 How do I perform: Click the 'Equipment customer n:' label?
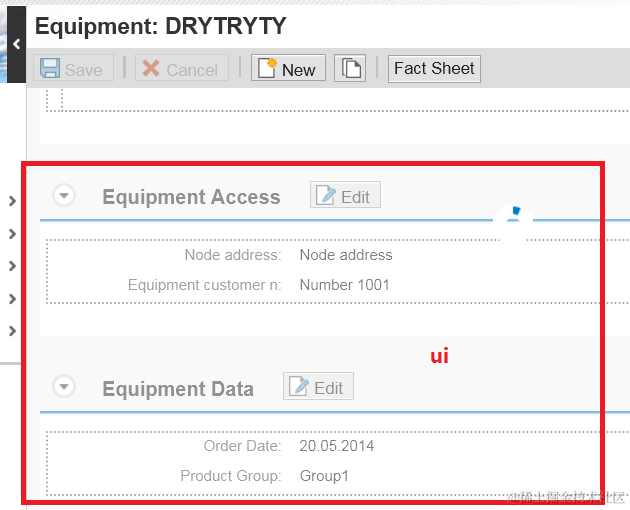pyautogui.click(x=205, y=285)
